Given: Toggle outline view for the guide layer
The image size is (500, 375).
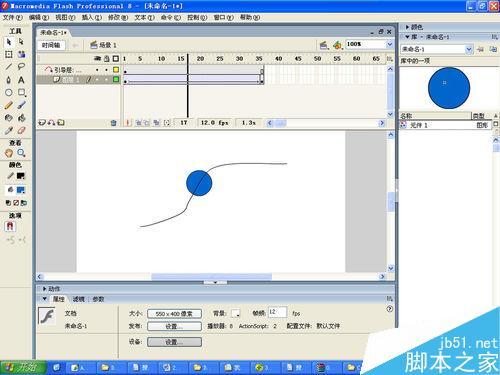Looking at the screenshot, I should (x=116, y=70).
